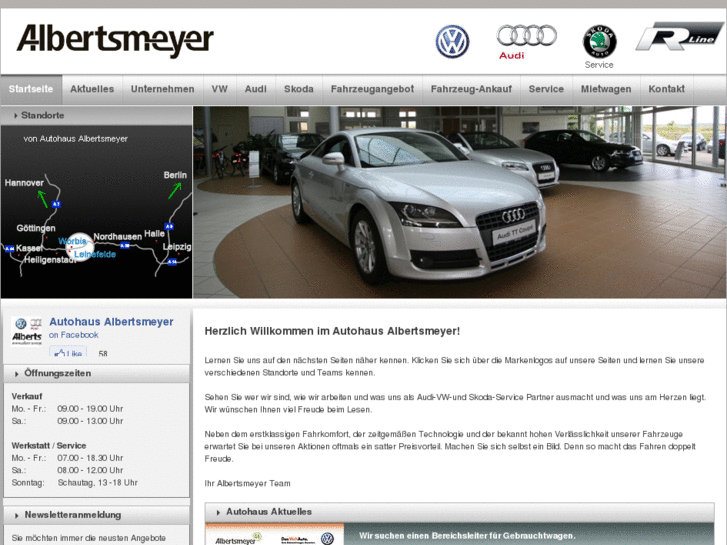Click the Audi TT Coupé showroom banner image
This screenshot has height=545, width=727.
point(459,202)
